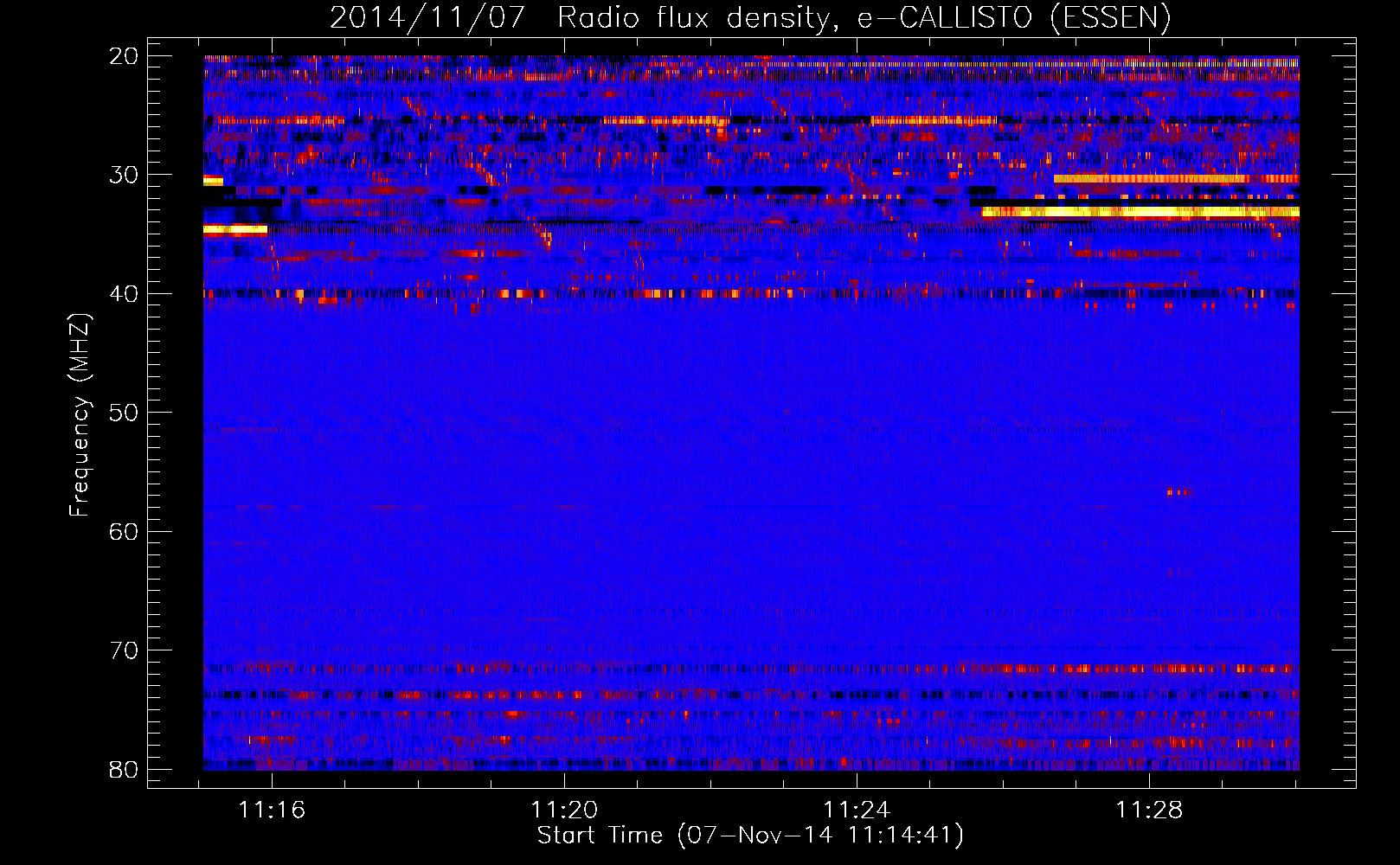The height and width of the screenshot is (865, 1400).
Task: Click the Frequency (MHZ) axis label
Action: pos(80,415)
